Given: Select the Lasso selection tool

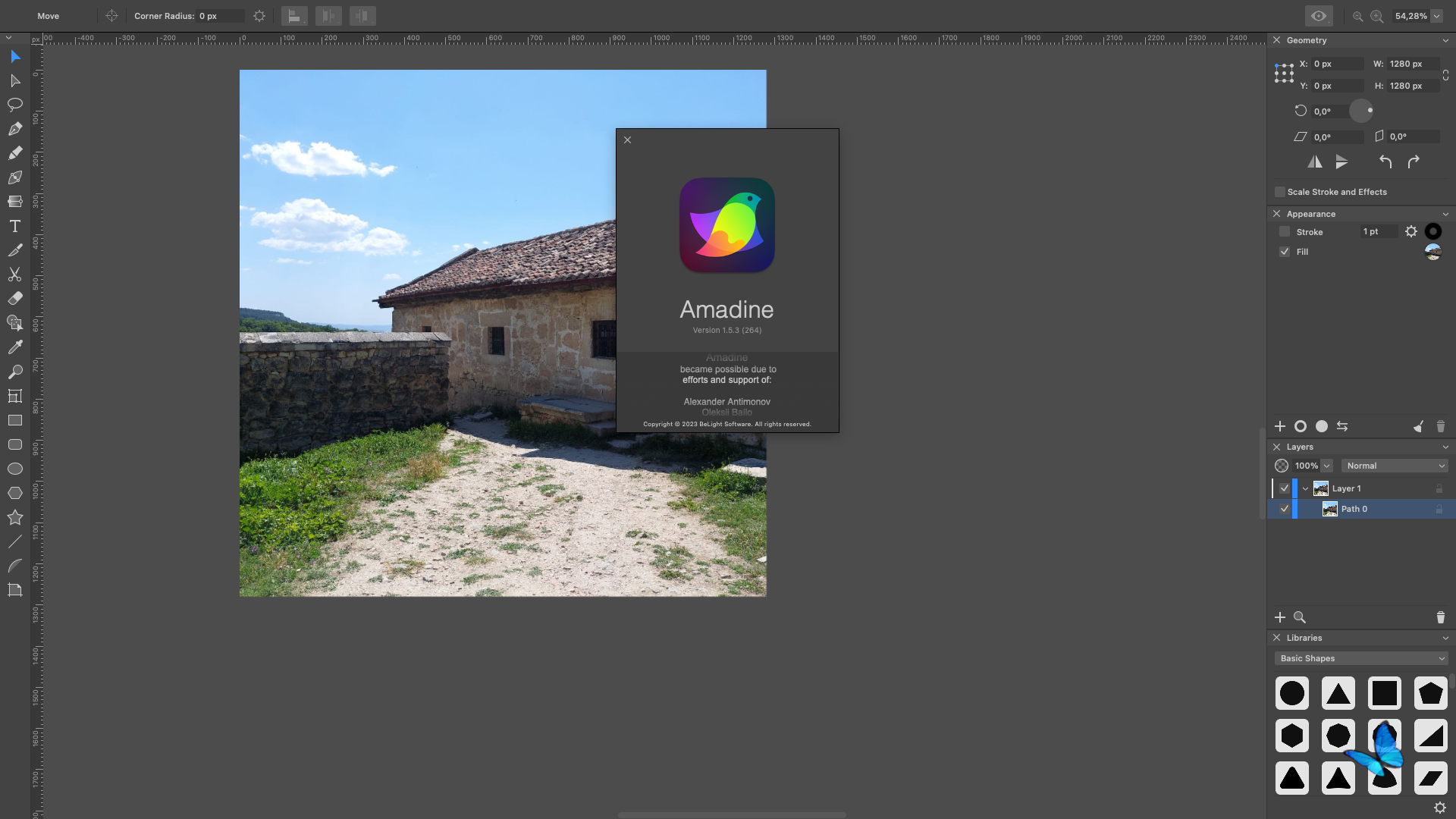Looking at the screenshot, I should pyautogui.click(x=14, y=105).
